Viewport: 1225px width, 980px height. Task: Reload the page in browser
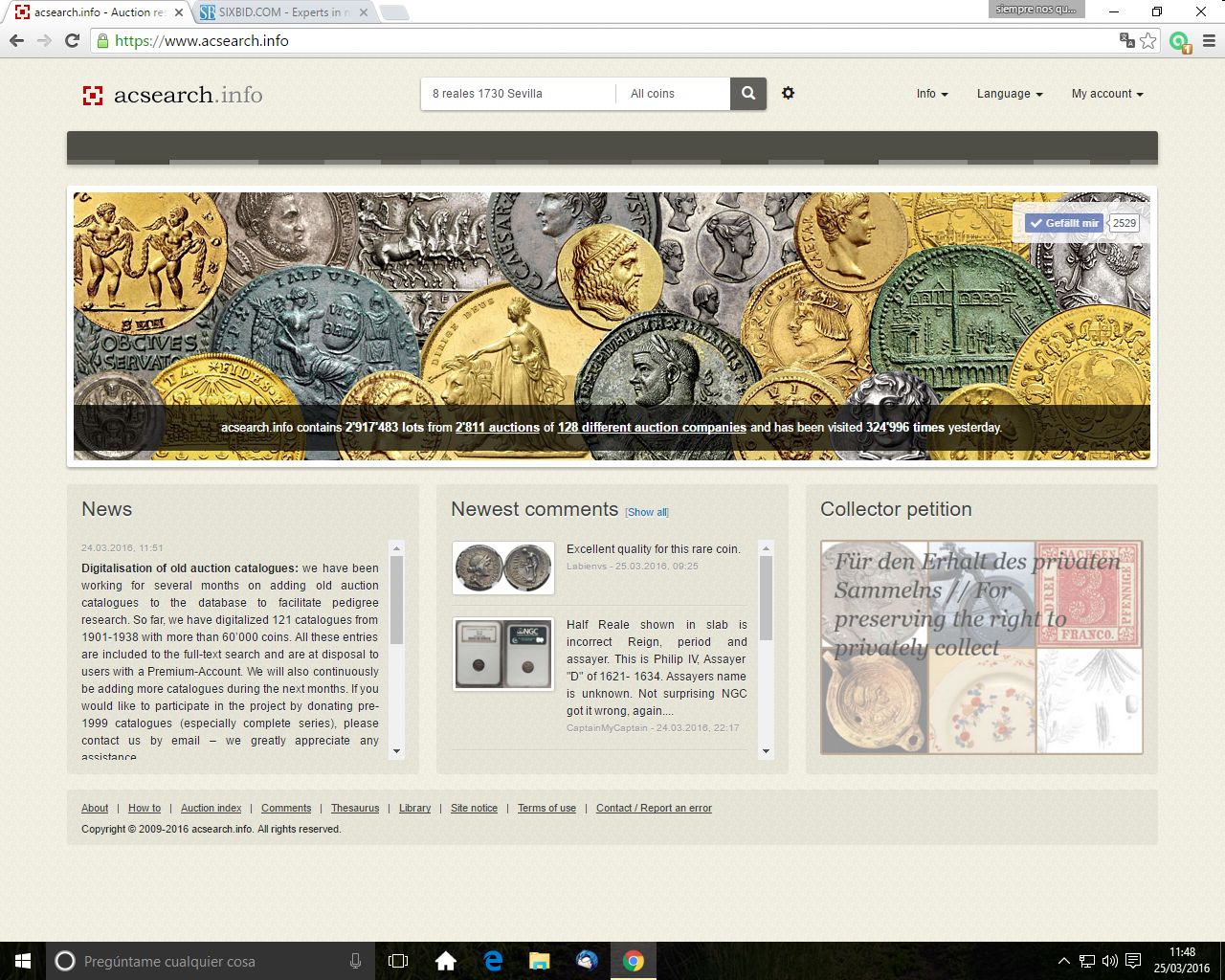click(72, 40)
